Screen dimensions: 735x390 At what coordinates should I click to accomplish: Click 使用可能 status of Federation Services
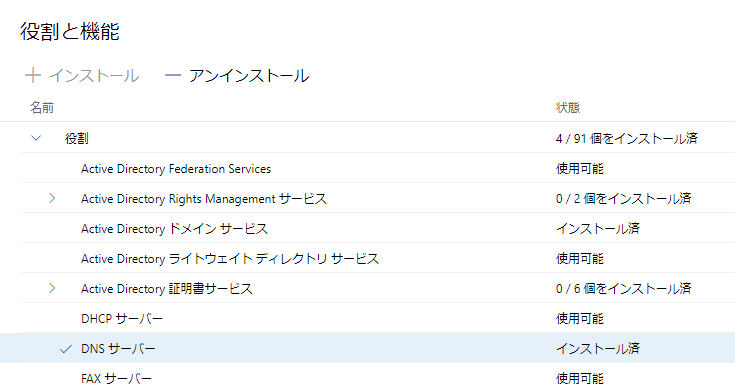pyautogui.click(x=580, y=169)
